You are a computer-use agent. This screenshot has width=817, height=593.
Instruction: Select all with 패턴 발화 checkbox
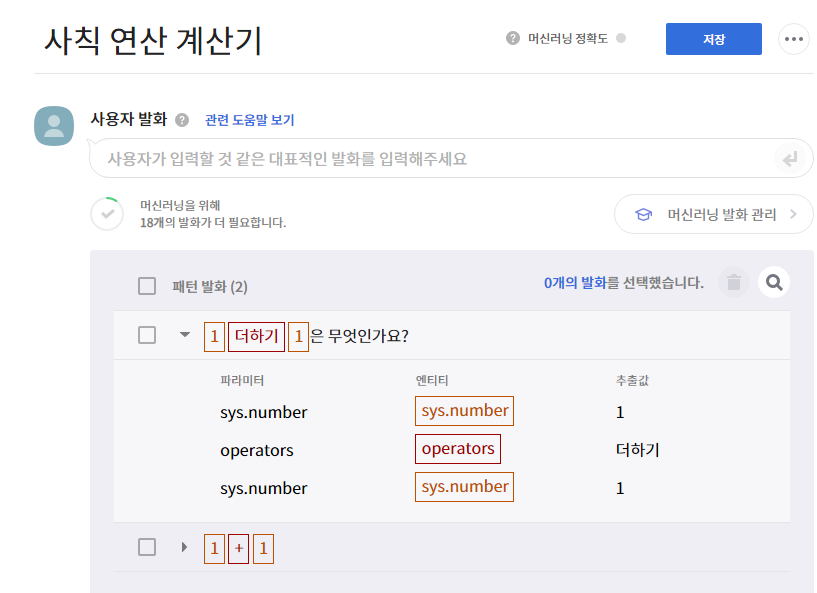coord(147,286)
